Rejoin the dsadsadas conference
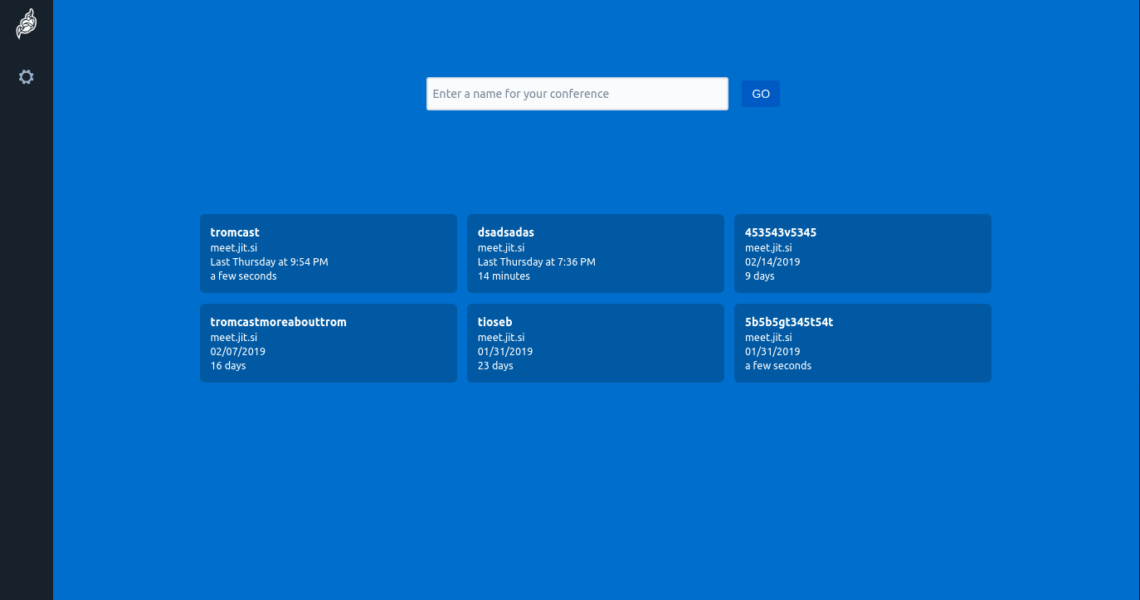Image resolution: width=1140 pixels, height=600 pixels. point(595,253)
